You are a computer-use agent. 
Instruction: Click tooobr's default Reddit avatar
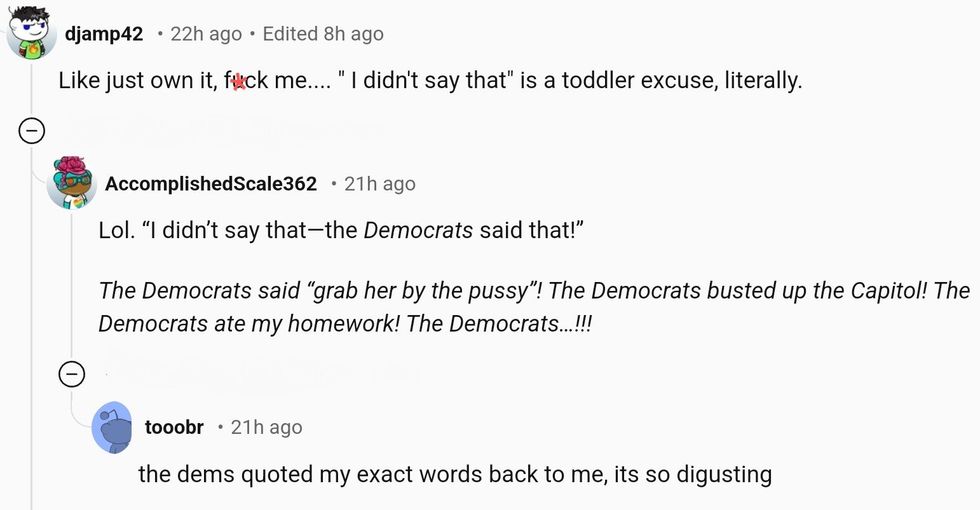pyautogui.click(x=113, y=427)
